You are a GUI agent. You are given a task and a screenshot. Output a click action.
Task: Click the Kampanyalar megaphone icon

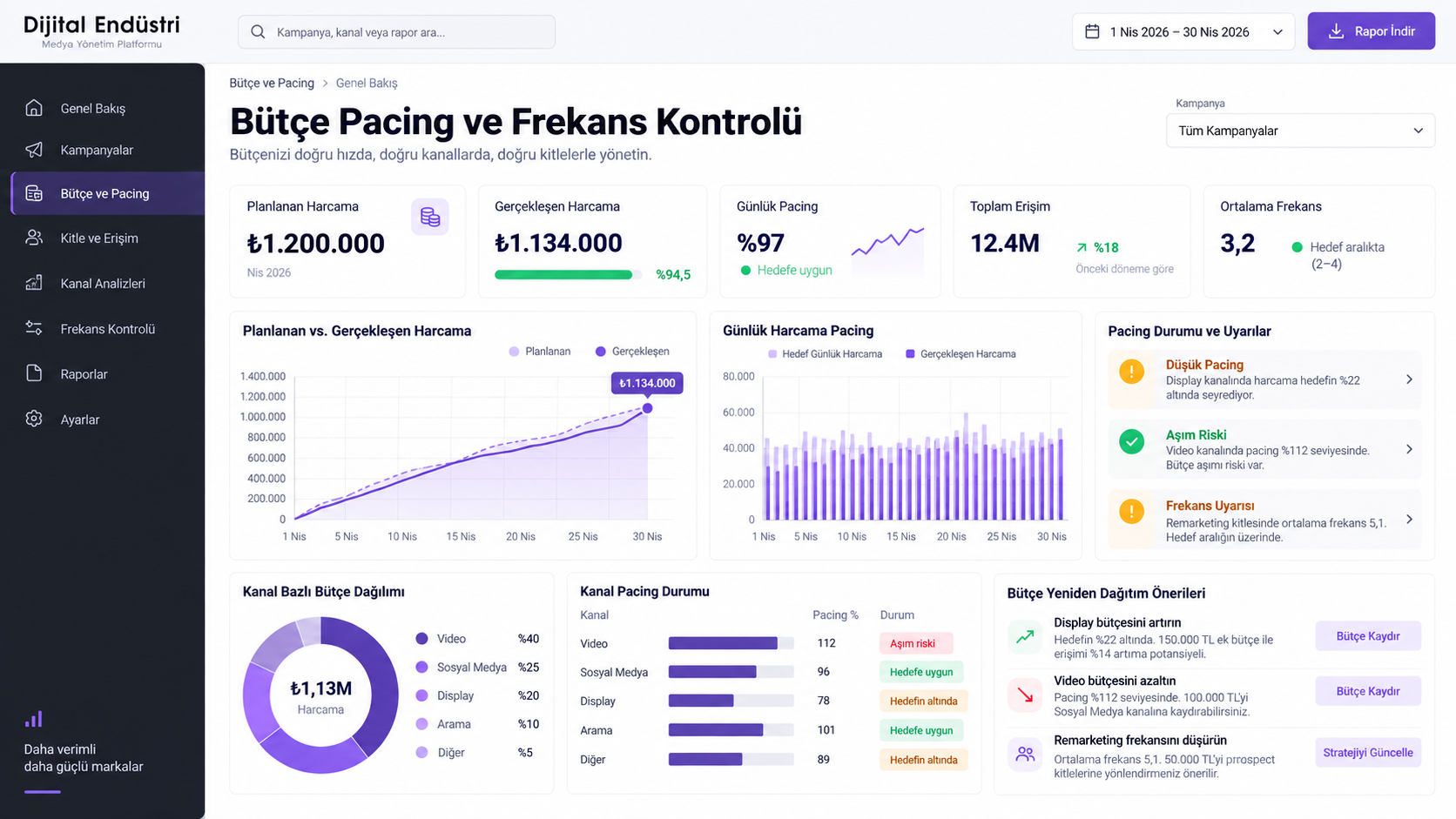point(34,150)
